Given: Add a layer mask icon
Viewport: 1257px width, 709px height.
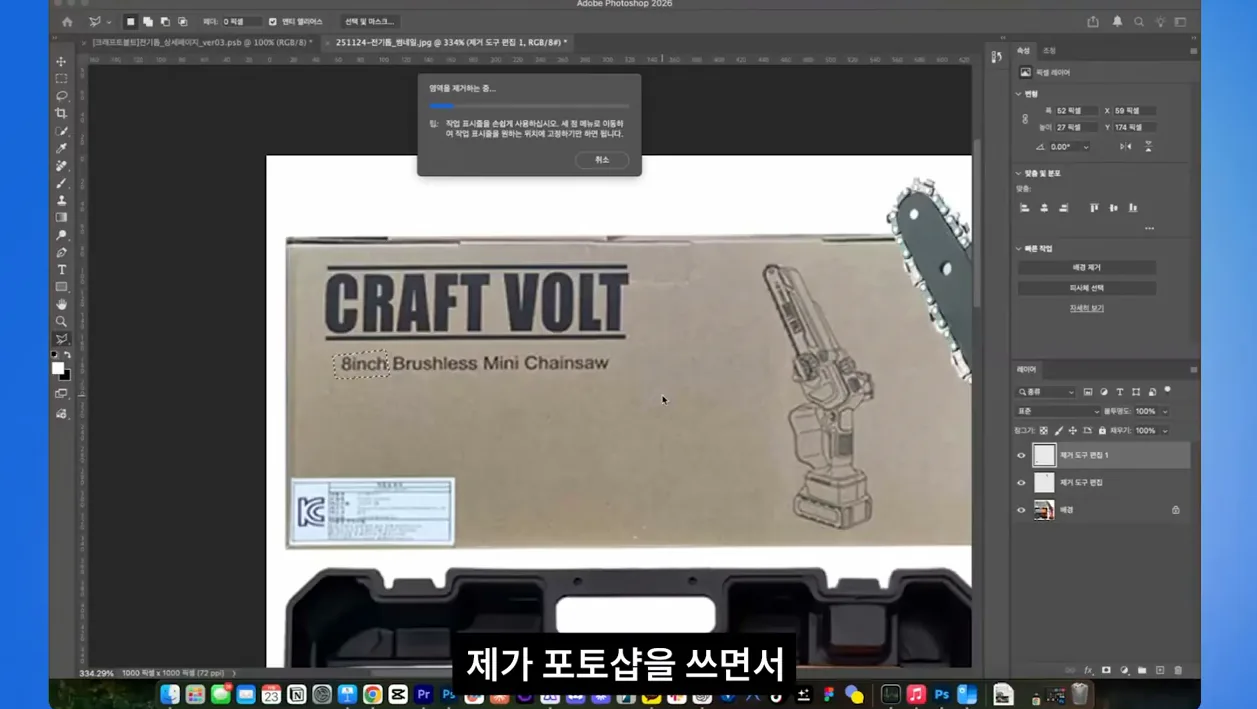Looking at the screenshot, I should tap(1106, 670).
